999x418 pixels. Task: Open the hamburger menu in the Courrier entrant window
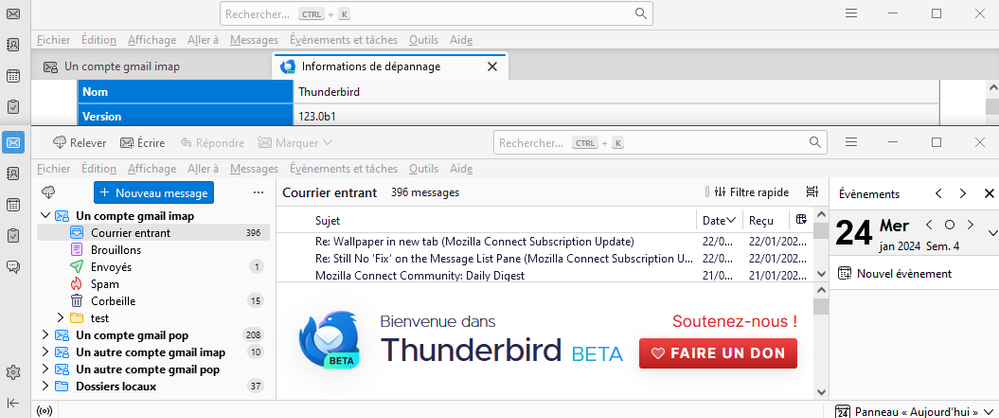click(851, 142)
